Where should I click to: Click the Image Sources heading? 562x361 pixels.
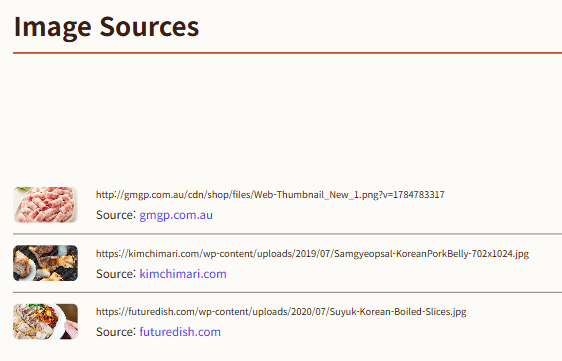point(106,27)
